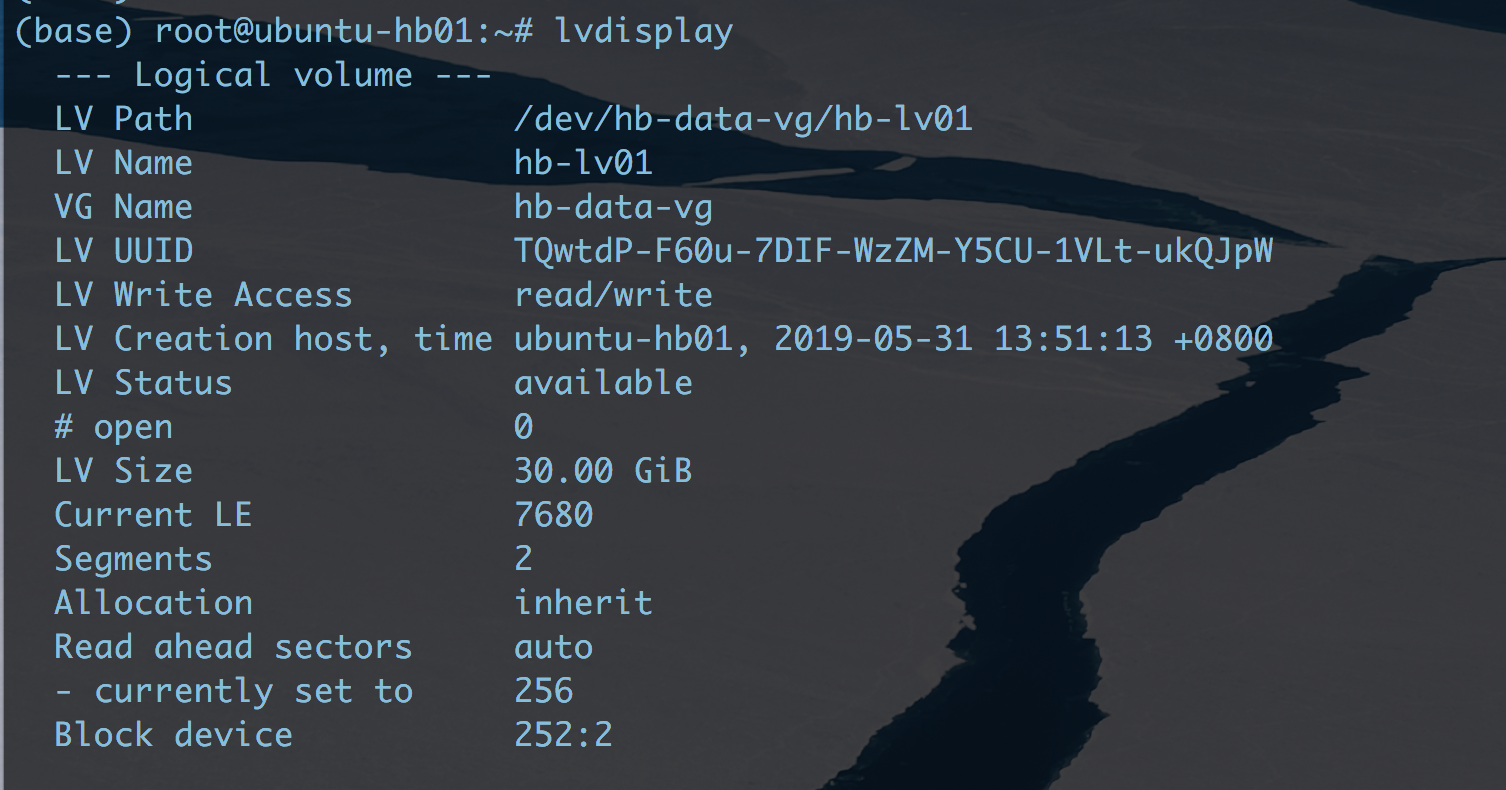Click the Current LE value 7680

(553, 515)
